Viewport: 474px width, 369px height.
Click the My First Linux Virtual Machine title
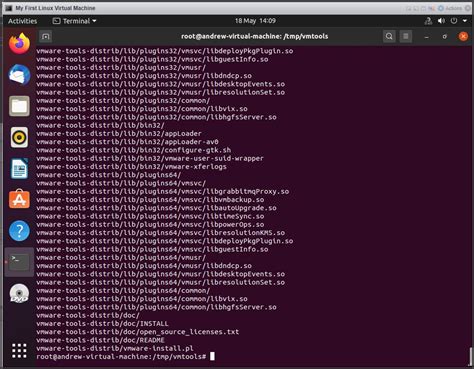pos(55,8)
